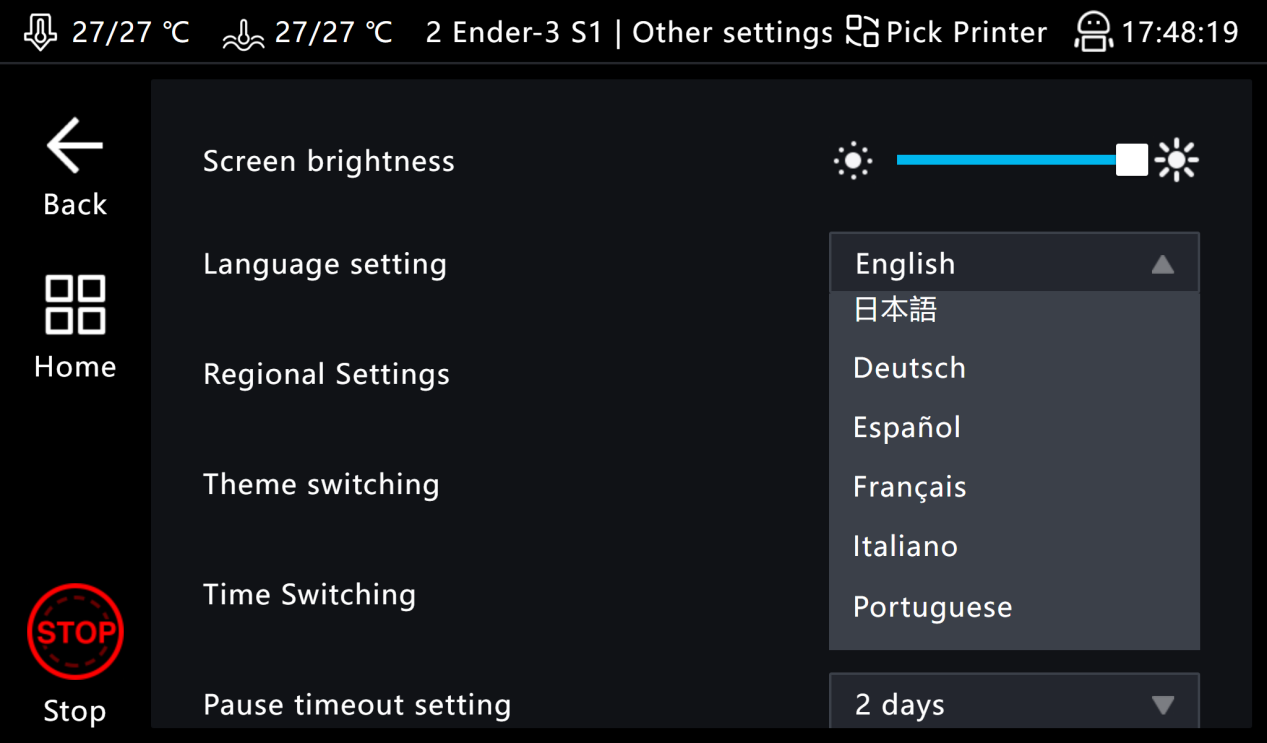This screenshot has width=1267, height=743.
Task: Click the heated bed temperature icon
Action: click(243, 34)
